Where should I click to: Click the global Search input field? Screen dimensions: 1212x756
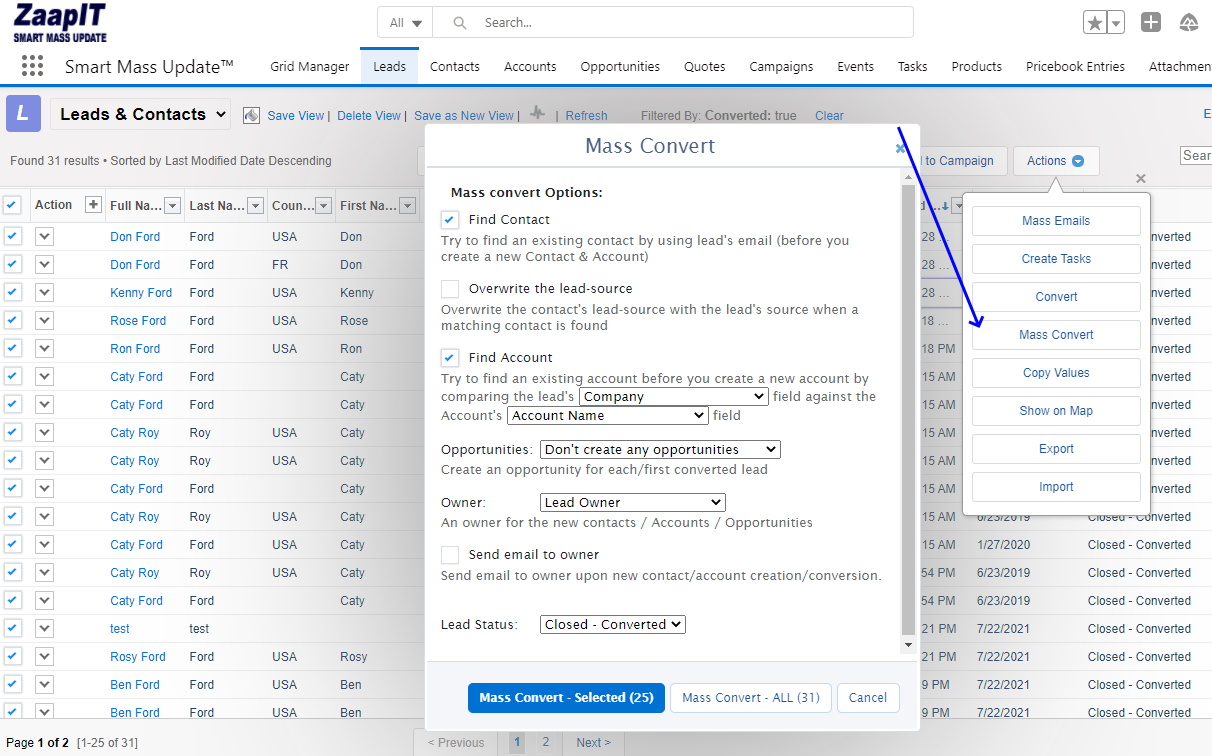[x=690, y=22]
